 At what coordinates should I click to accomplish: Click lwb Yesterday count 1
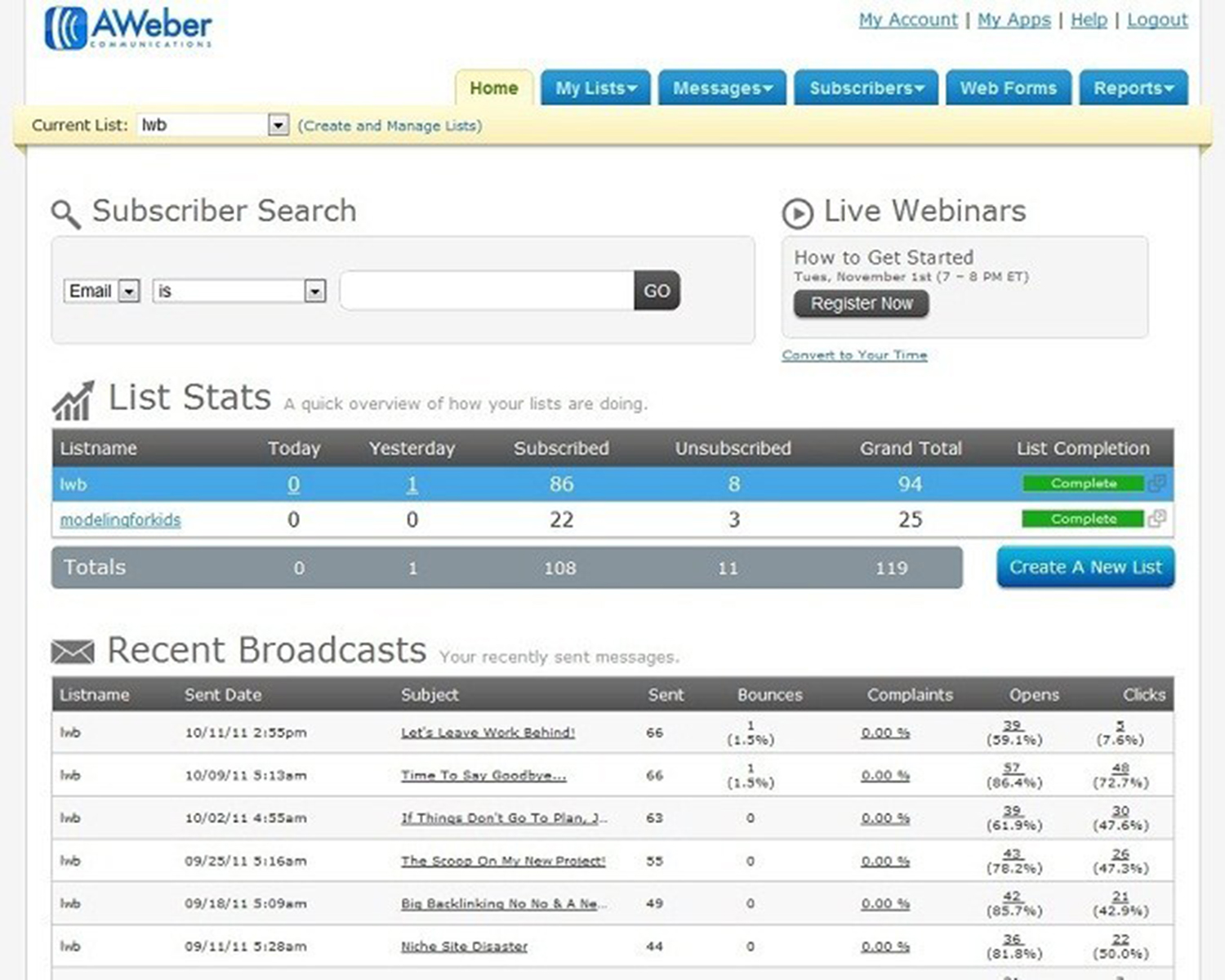(412, 484)
